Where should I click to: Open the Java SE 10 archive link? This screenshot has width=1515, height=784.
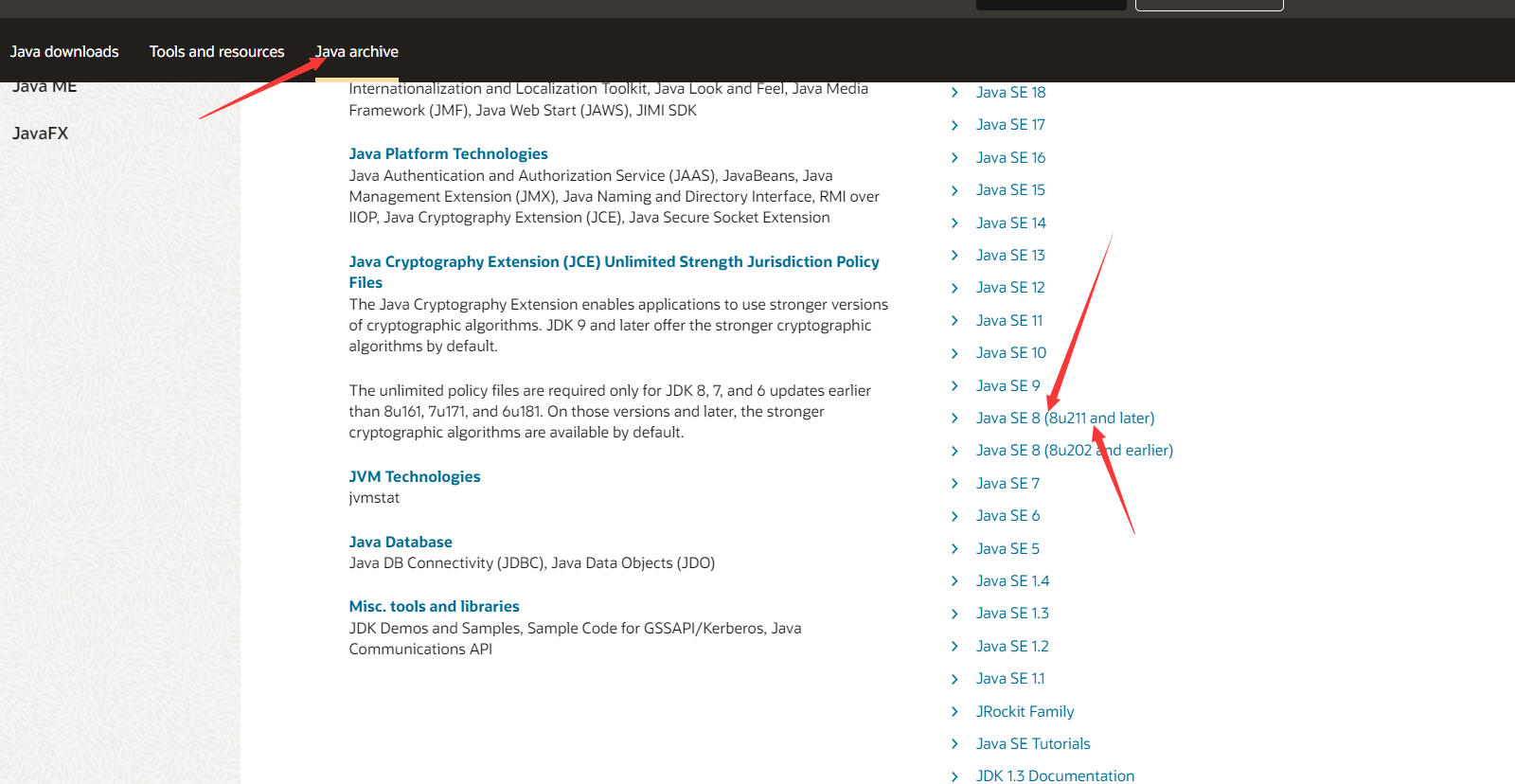pos(1011,352)
